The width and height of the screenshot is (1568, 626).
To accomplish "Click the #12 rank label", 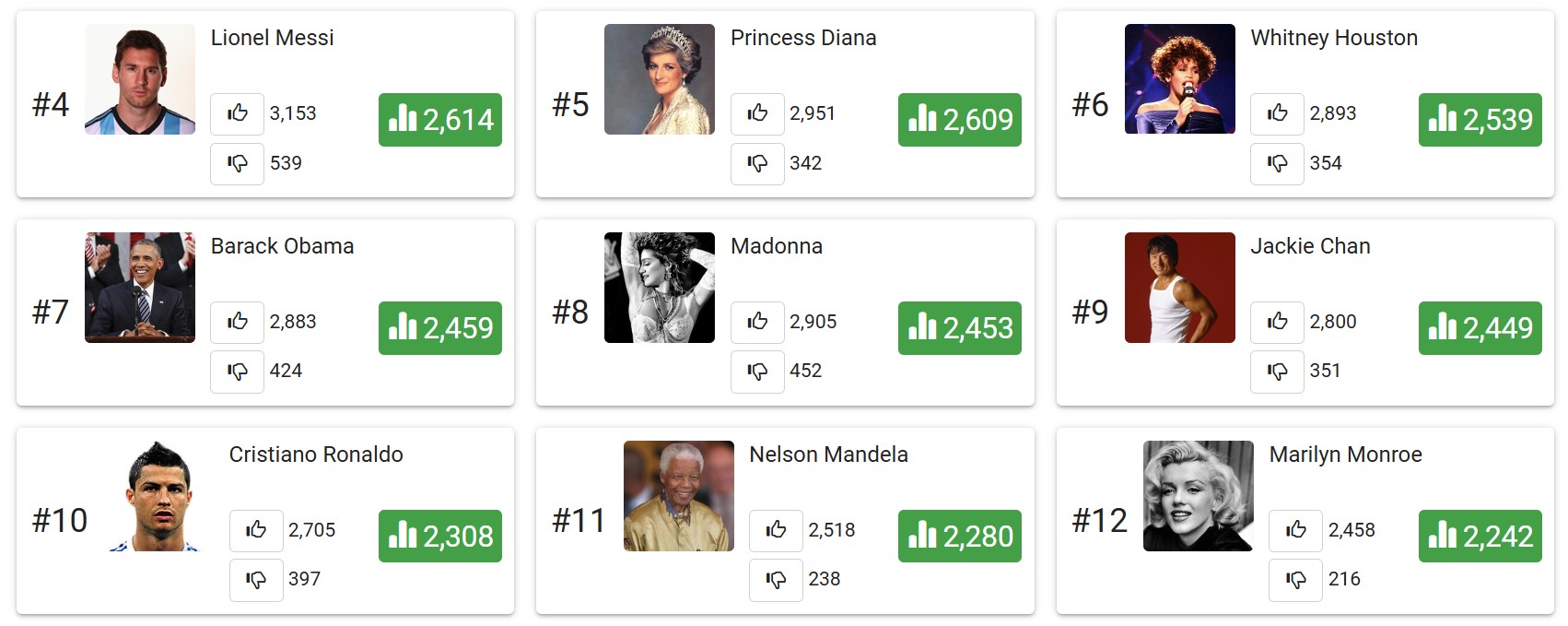I will point(1099,521).
